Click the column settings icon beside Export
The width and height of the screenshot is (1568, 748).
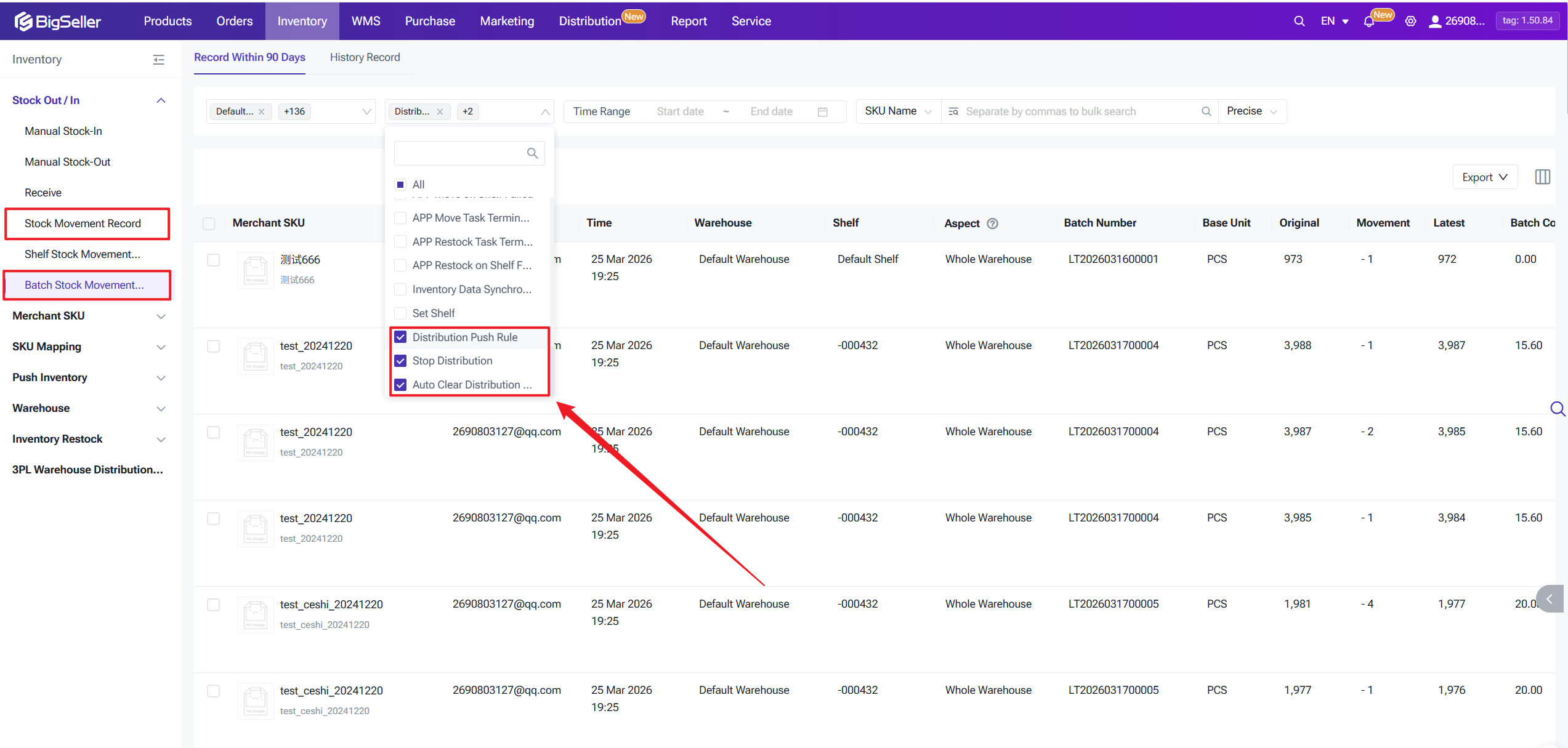pyautogui.click(x=1542, y=177)
